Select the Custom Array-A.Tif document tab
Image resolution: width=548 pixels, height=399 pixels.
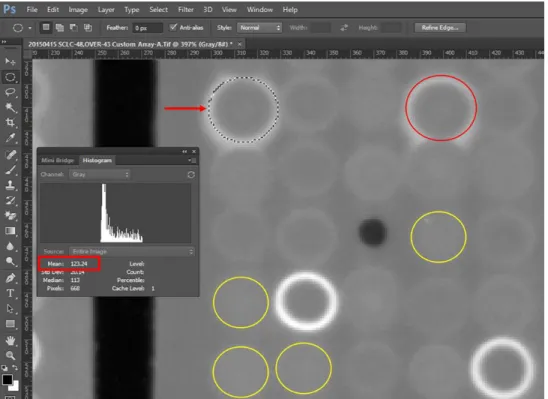tap(130, 44)
